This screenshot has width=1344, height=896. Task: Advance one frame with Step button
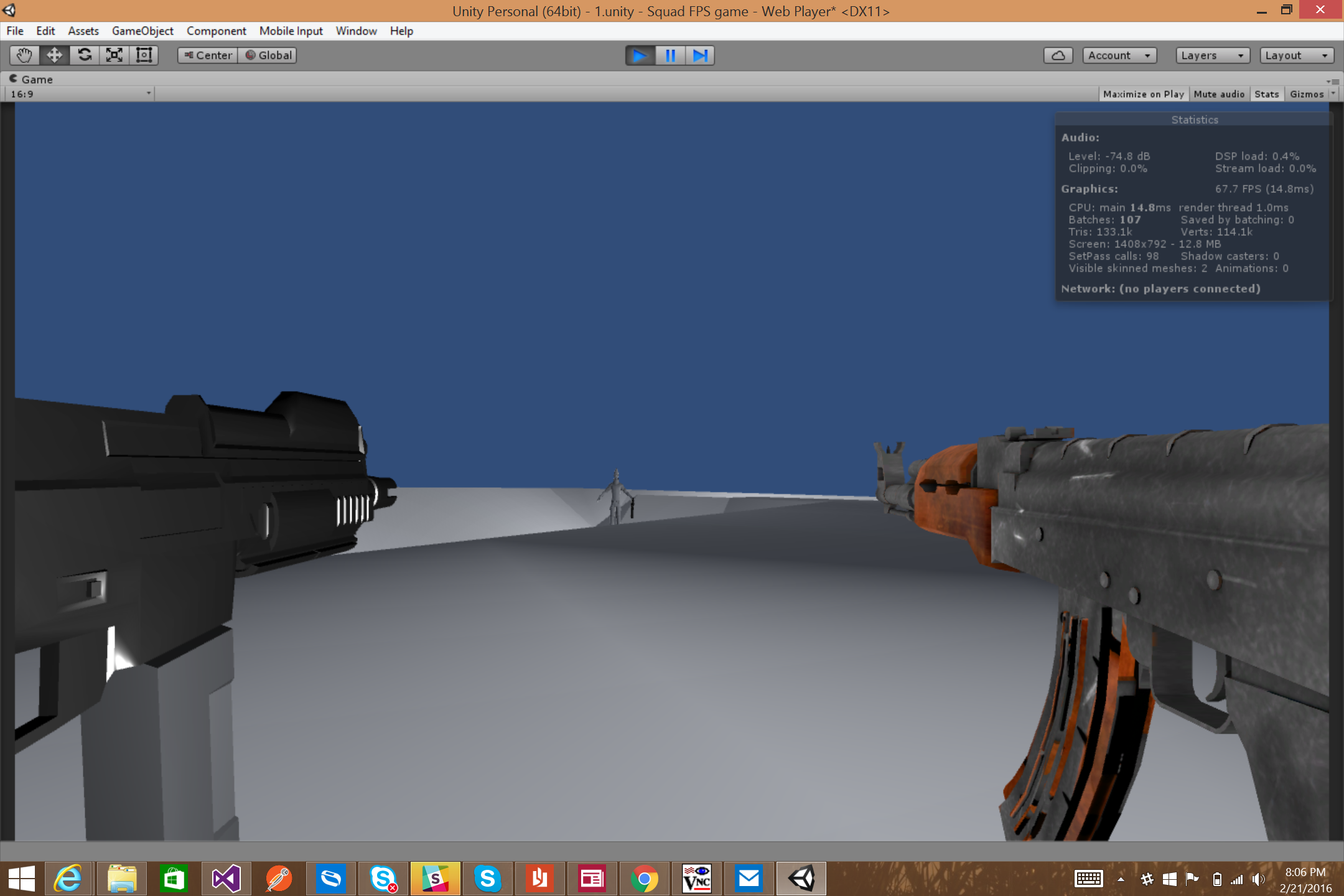pyautogui.click(x=700, y=55)
